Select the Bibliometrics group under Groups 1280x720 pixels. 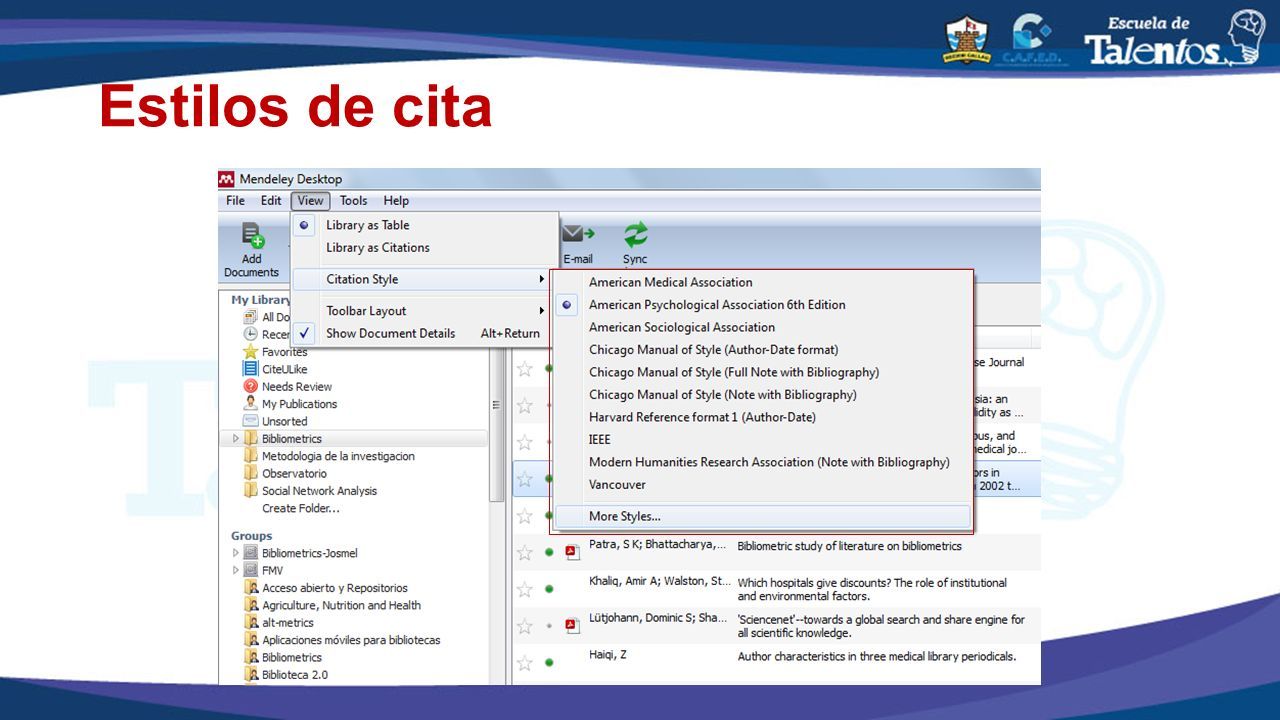point(292,657)
